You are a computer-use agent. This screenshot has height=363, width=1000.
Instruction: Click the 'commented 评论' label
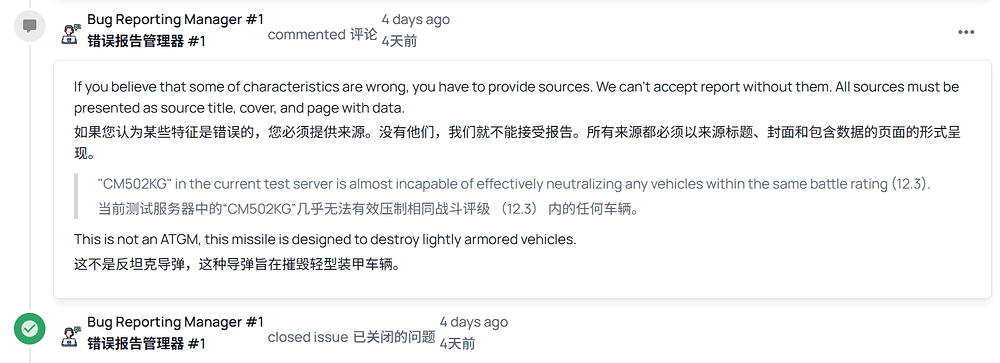323,34
